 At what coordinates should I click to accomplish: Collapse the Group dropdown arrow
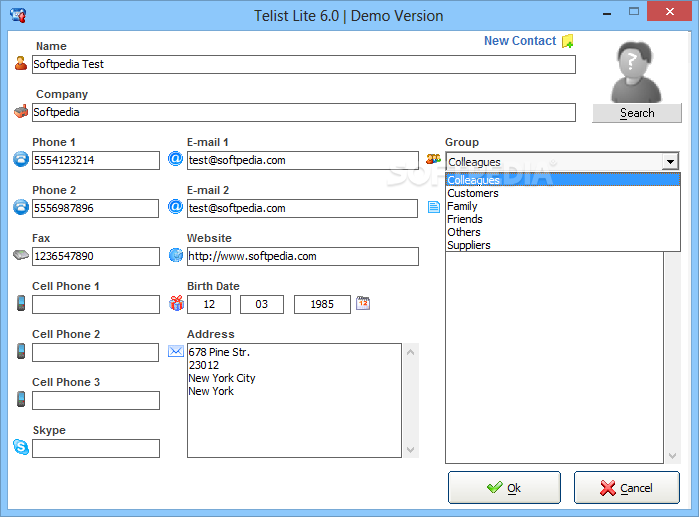tap(670, 162)
